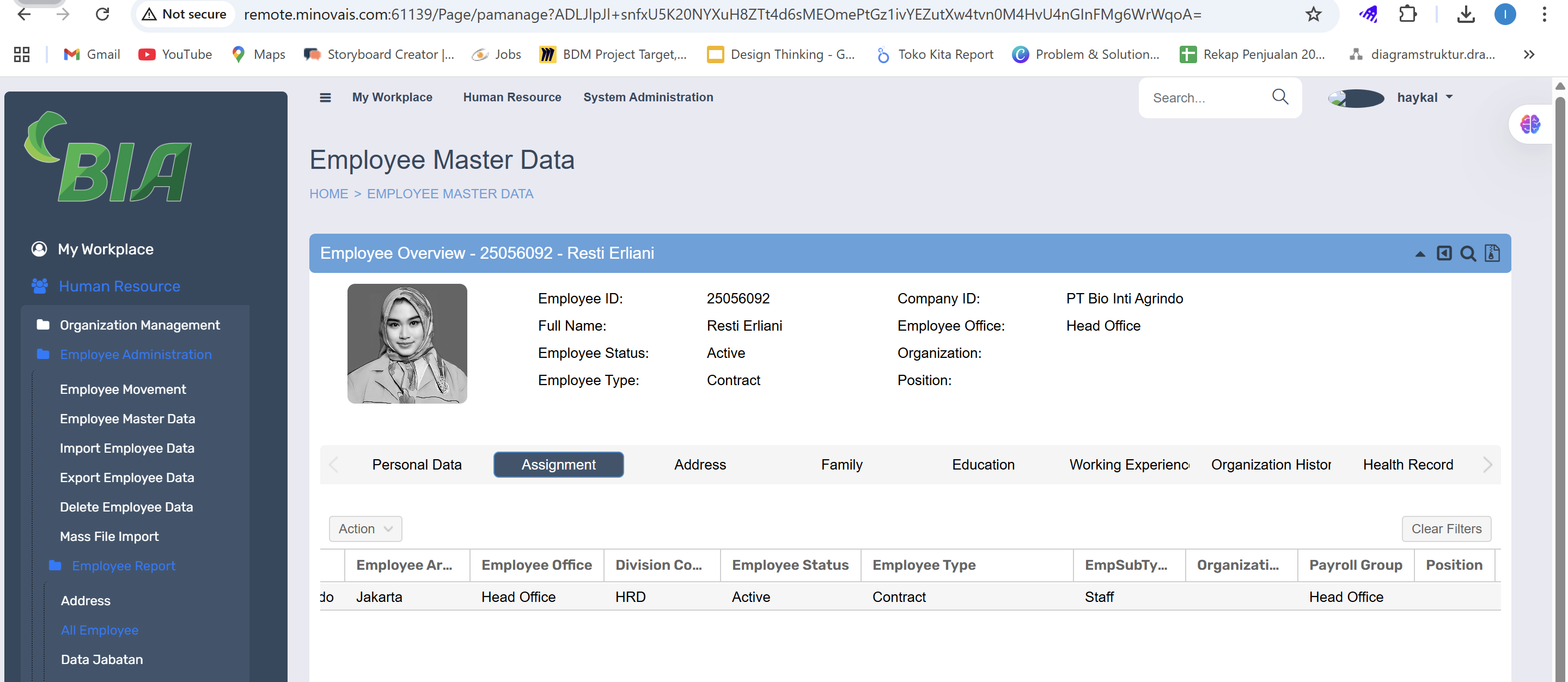Switch to the Personal Data tab

[x=417, y=465]
